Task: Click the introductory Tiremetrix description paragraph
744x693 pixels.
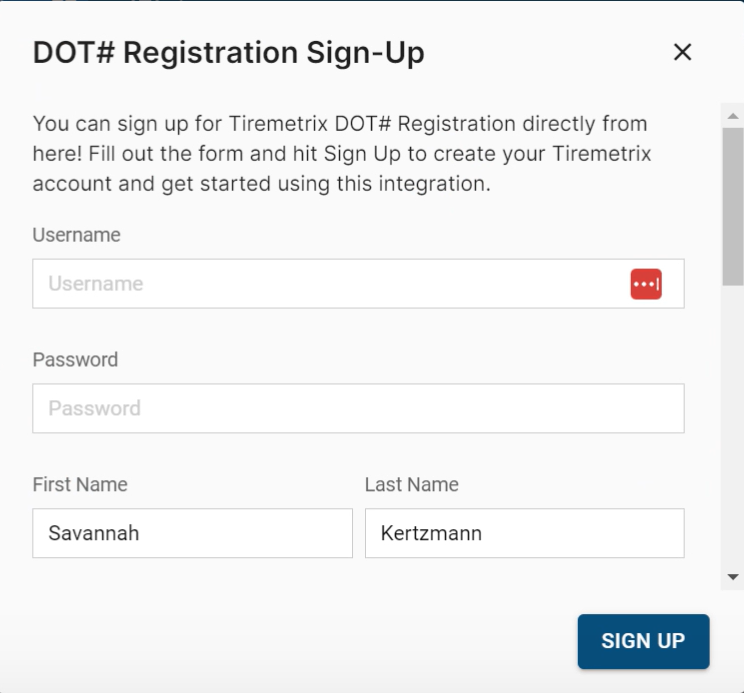Action: 342,154
